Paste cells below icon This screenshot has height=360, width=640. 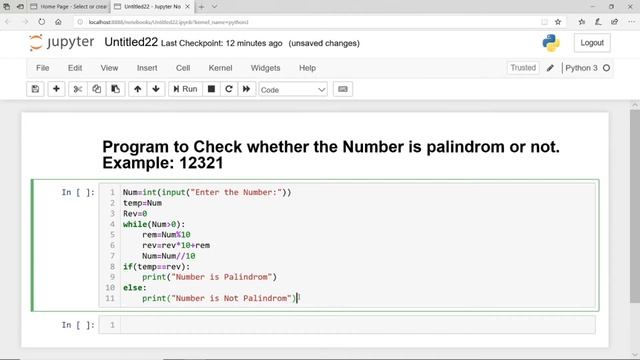coord(116,89)
